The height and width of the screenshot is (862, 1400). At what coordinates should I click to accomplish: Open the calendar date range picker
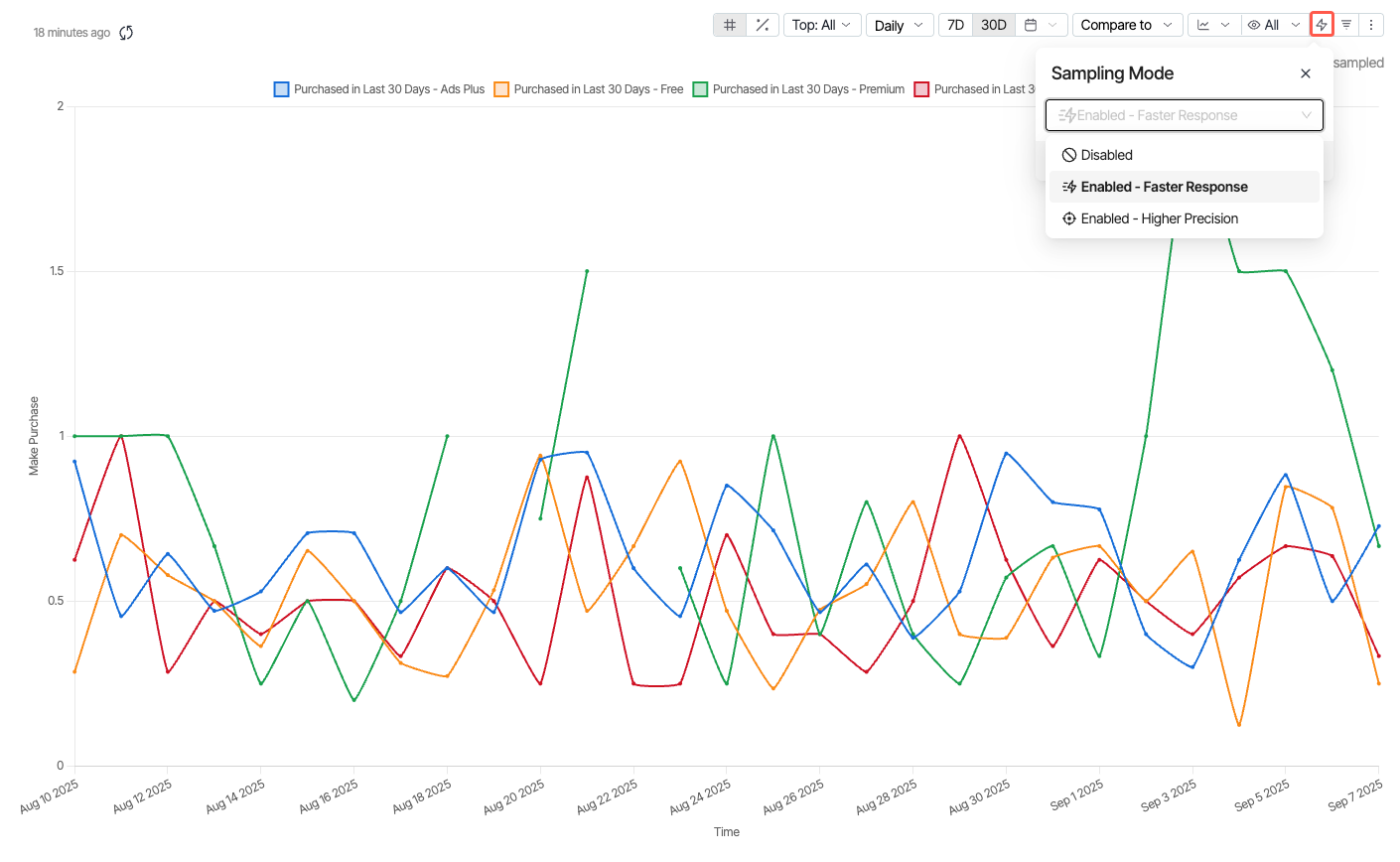tap(1042, 25)
